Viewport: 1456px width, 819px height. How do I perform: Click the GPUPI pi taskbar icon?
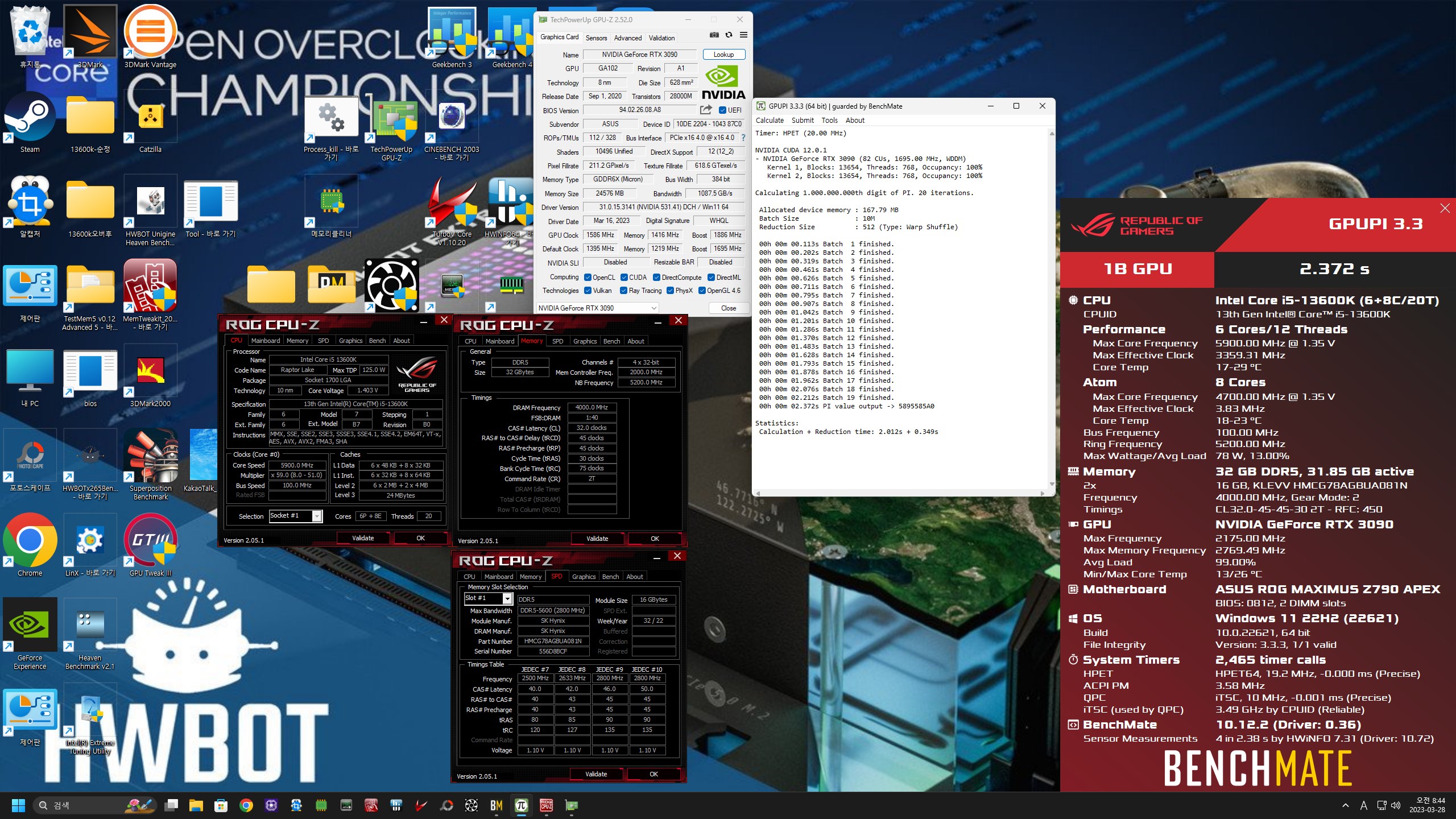(x=522, y=805)
